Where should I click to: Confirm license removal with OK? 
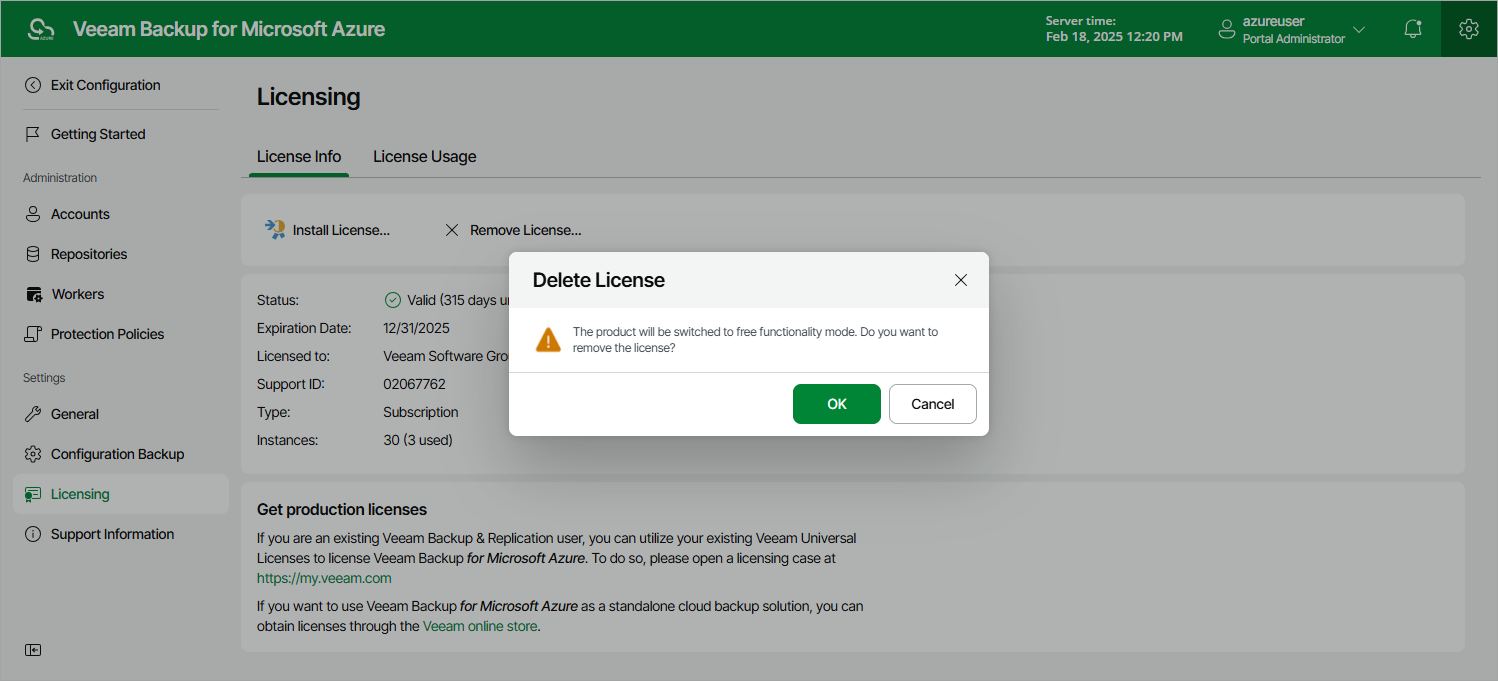[x=837, y=404]
